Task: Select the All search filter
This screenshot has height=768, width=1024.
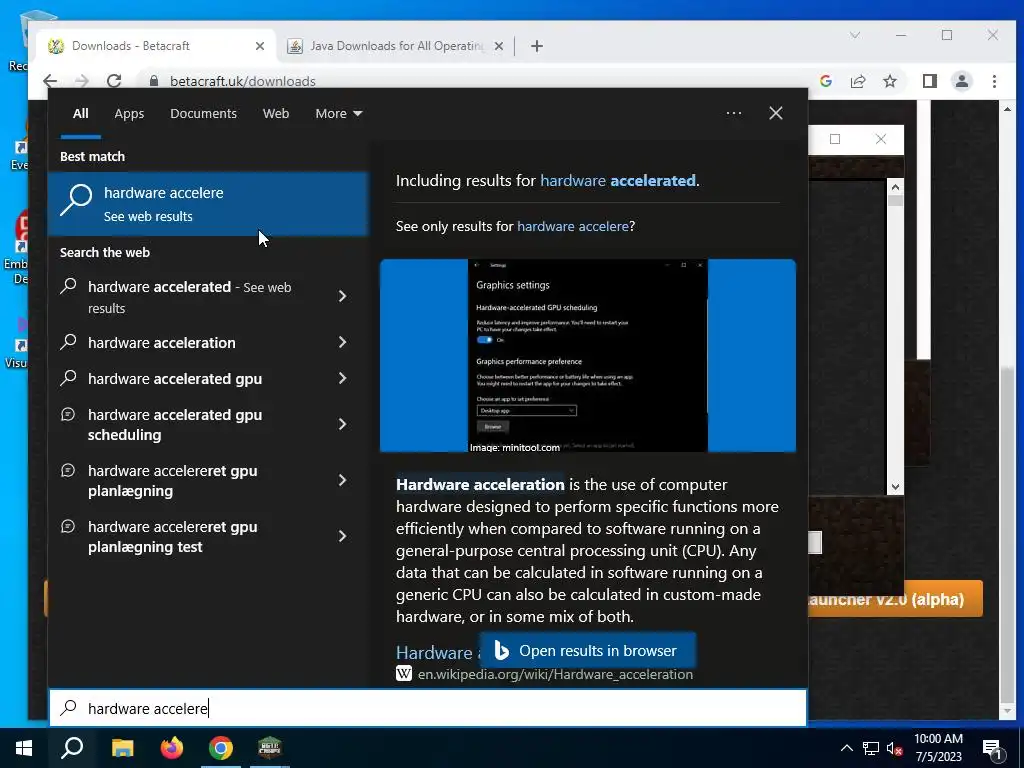Action: (x=81, y=114)
